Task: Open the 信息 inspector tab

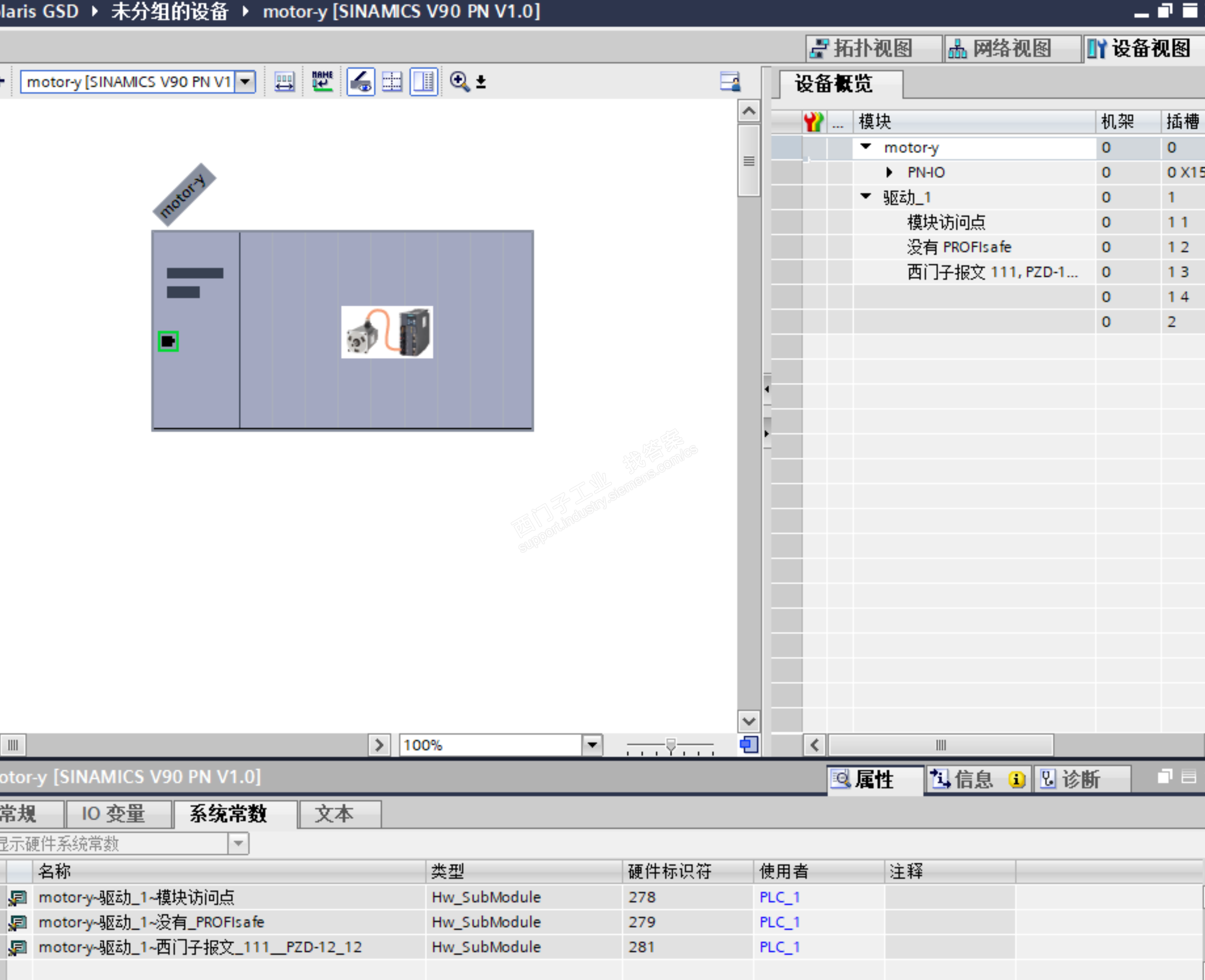Action: 973,780
